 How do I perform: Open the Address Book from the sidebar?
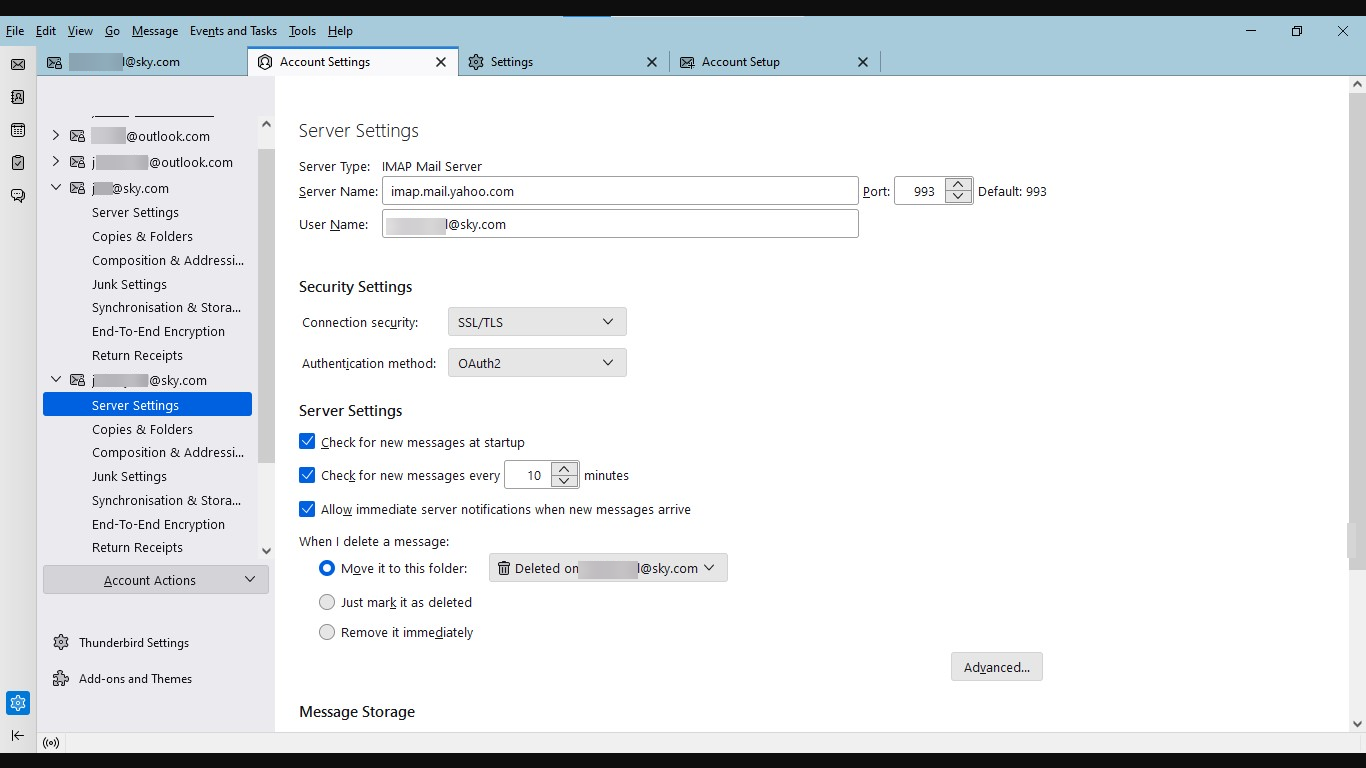[x=18, y=97]
